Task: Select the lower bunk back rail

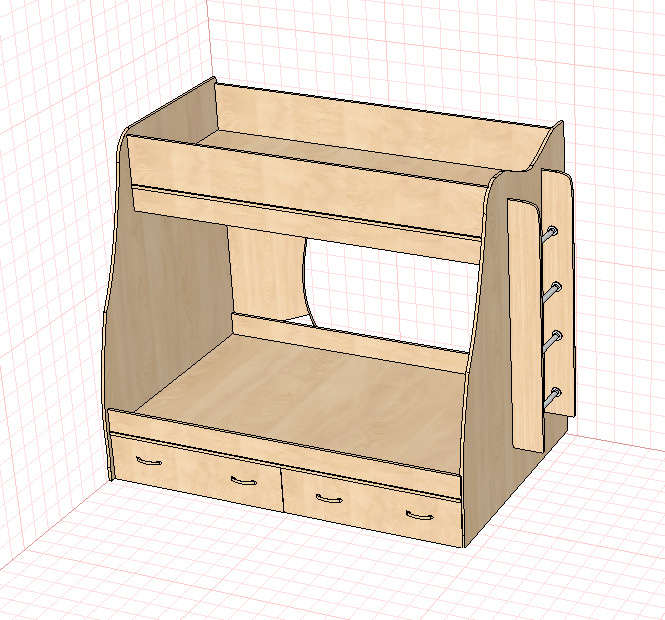Action: pos(350,343)
